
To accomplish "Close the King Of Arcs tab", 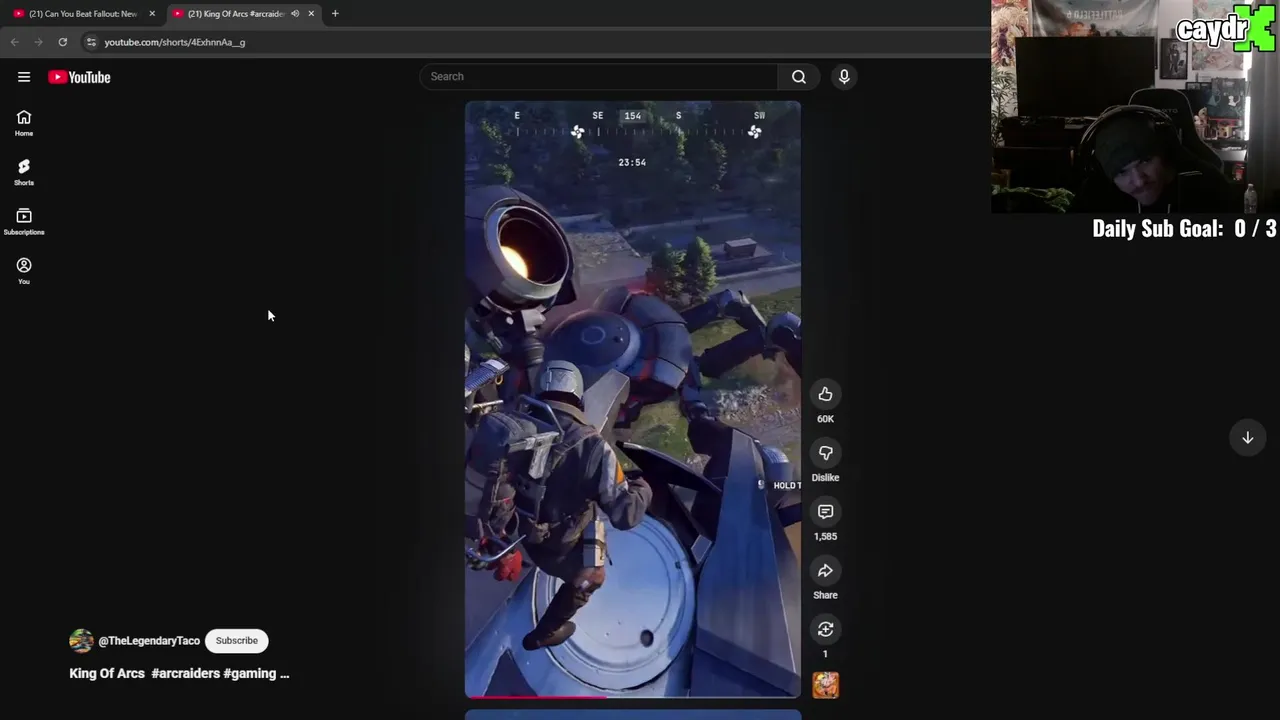I will pyautogui.click(x=311, y=13).
